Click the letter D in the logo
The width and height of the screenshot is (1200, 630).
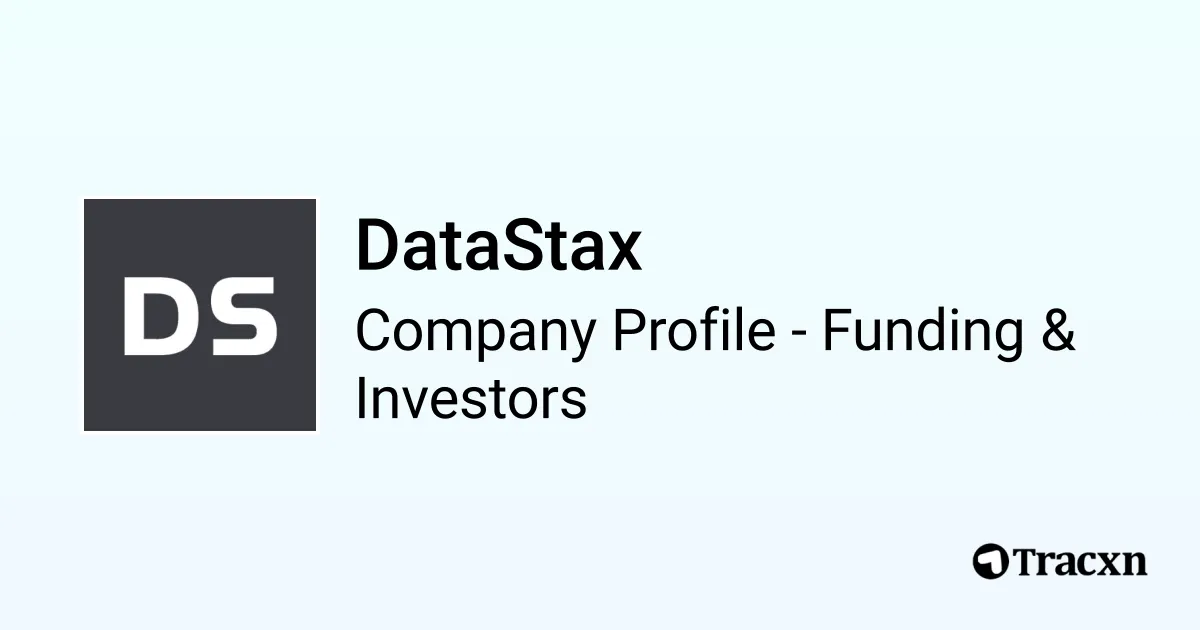coord(159,317)
